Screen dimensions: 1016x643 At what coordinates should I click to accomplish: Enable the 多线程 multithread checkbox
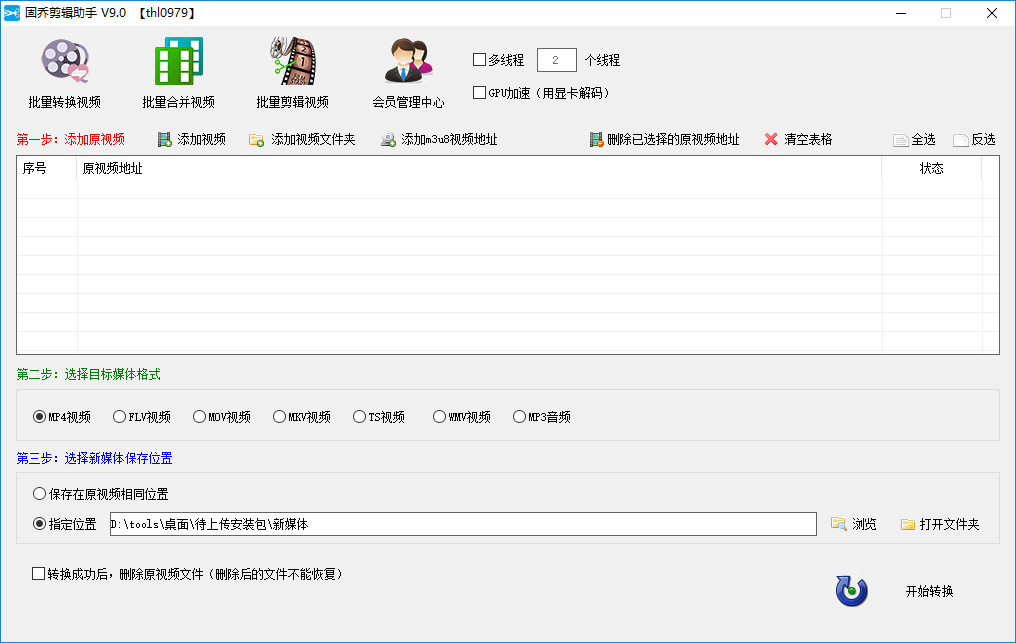tap(479, 60)
